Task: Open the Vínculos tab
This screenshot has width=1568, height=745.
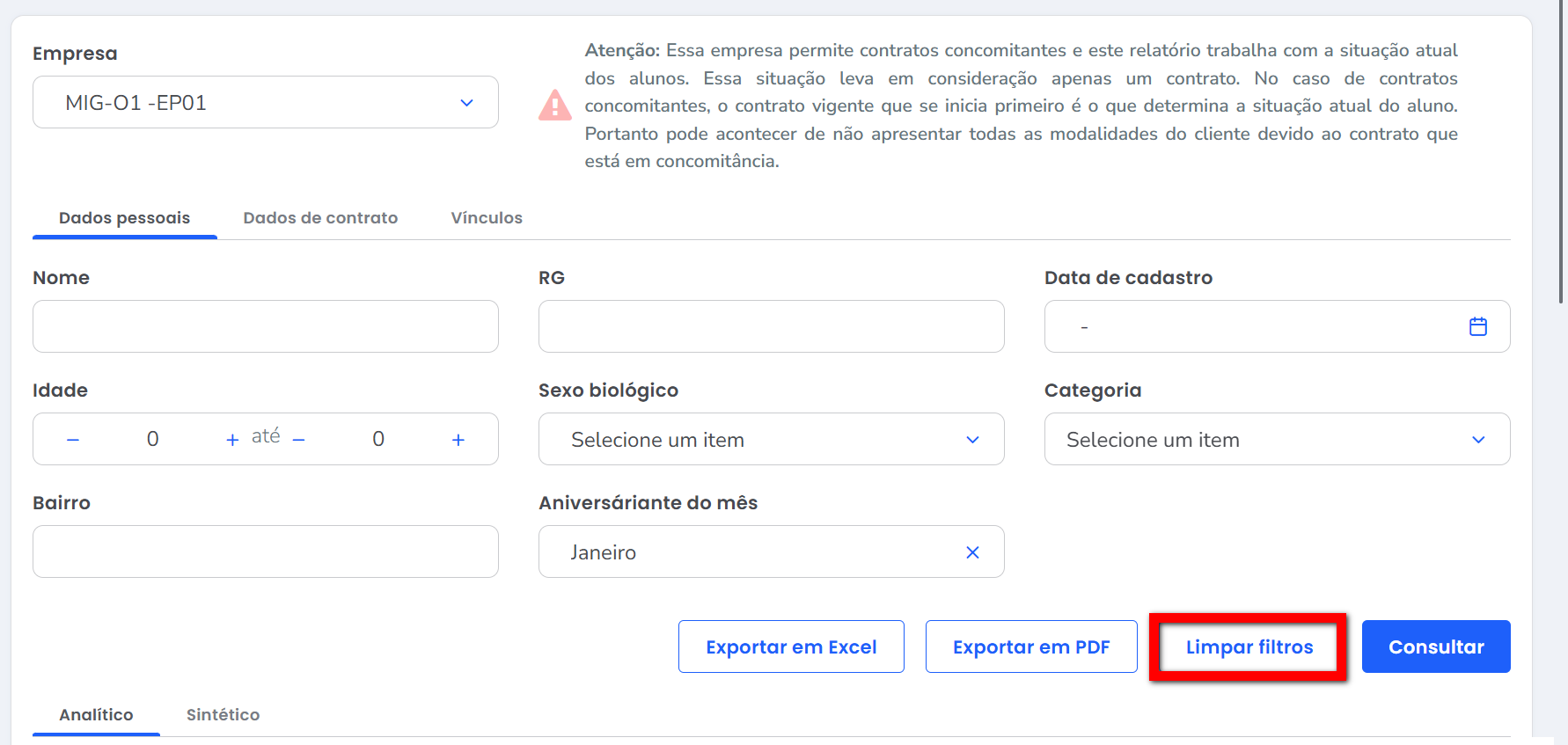Action: pyautogui.click(x=487, y=218)
